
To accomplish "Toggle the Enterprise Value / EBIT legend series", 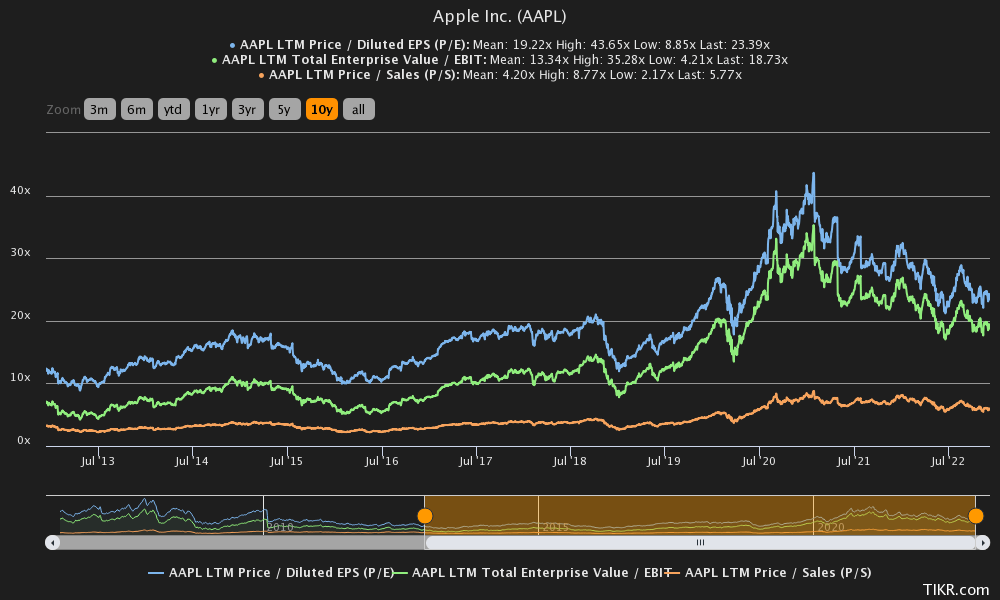I will pos(533,573).
